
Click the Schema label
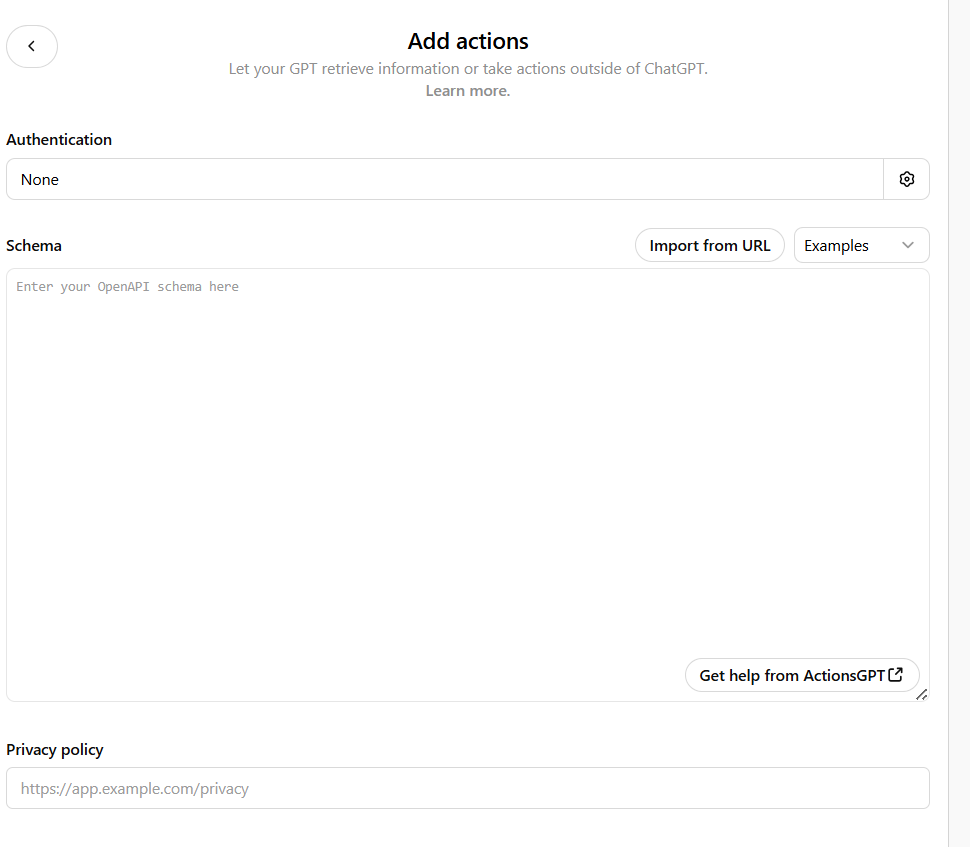[34, 246]
